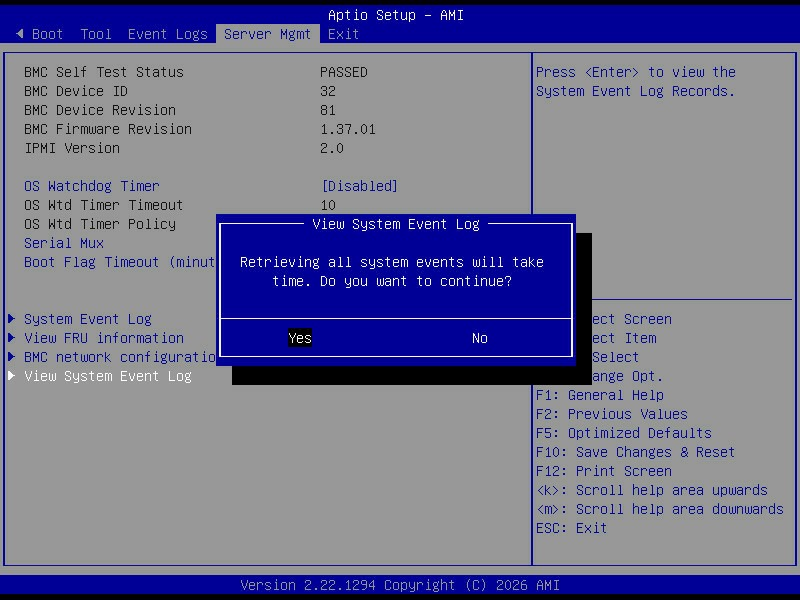Select the OS Watchdog Timer option
The width and height of the screenshot is (800, 600).
(x=92, y=186)
